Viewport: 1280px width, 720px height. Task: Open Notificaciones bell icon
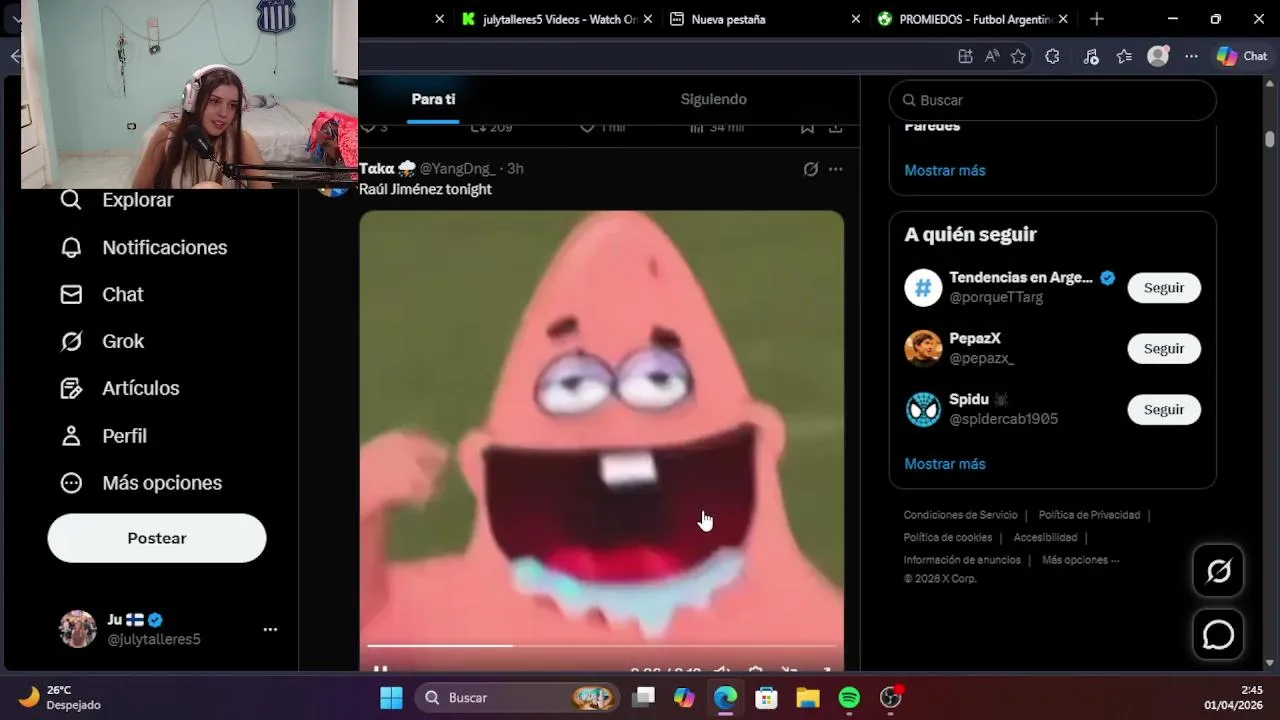coord(71,247)
